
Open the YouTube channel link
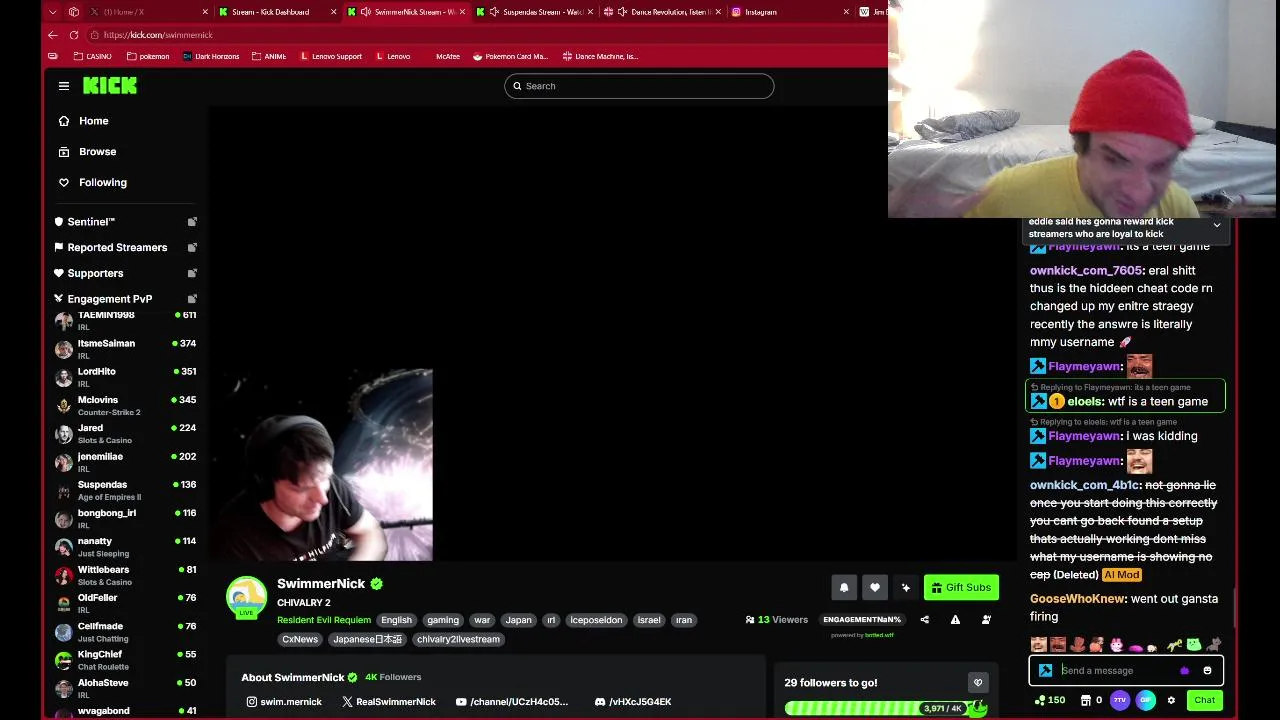[512, 702]
